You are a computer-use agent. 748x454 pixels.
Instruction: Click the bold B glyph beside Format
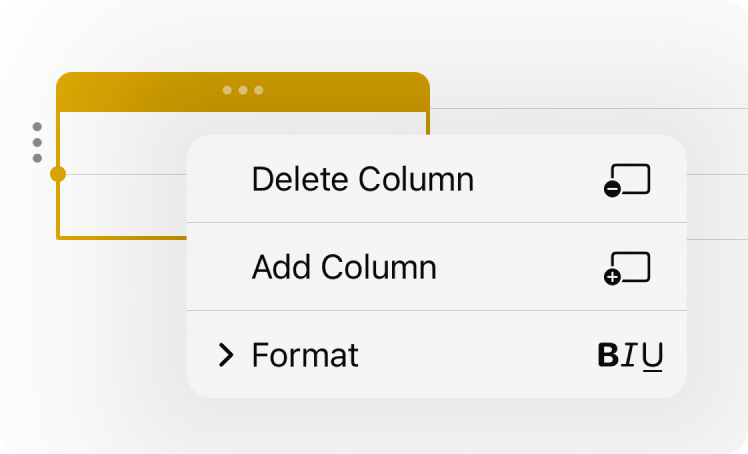608,355
